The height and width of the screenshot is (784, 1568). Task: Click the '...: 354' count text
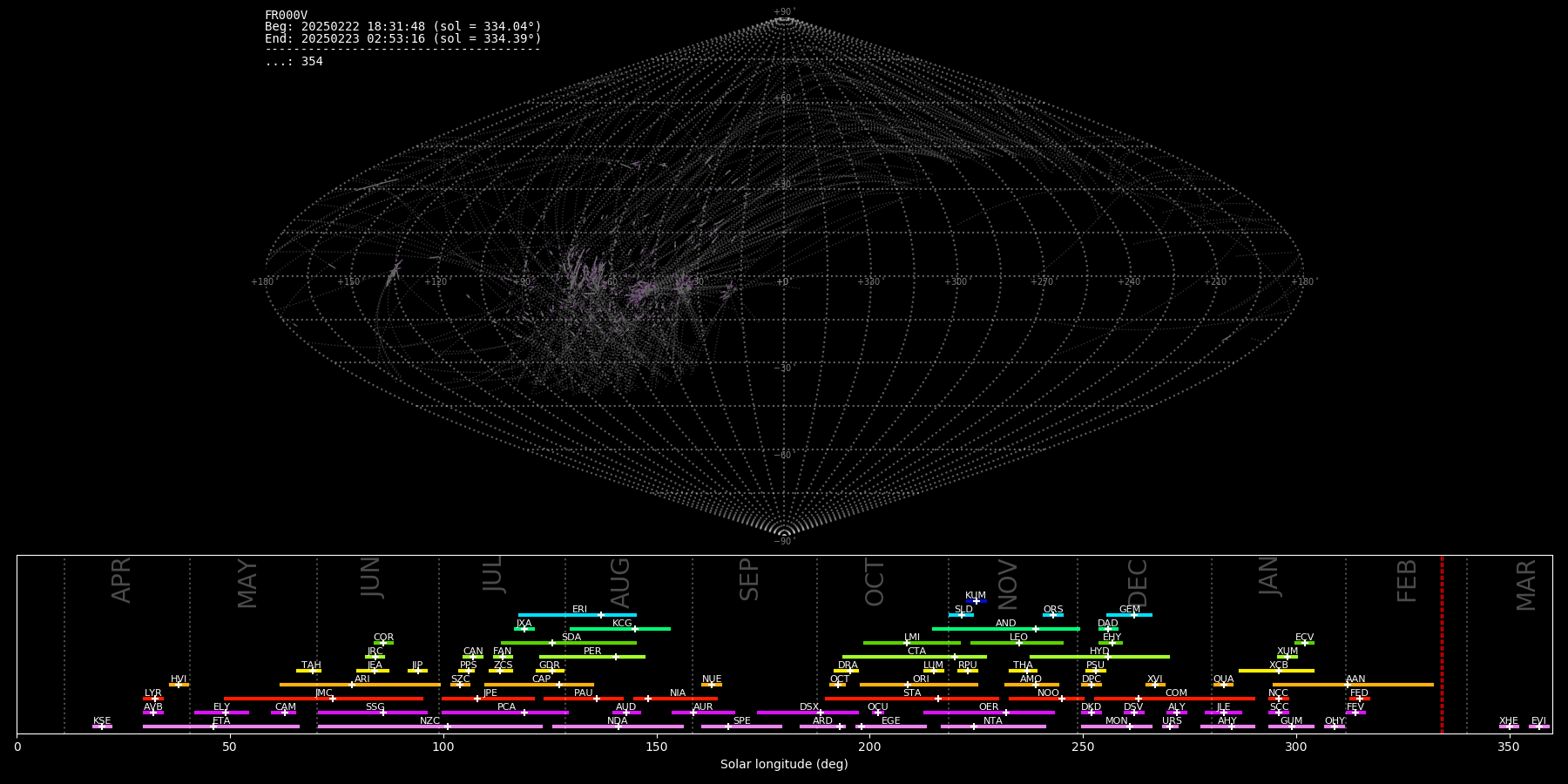point(294,62)
